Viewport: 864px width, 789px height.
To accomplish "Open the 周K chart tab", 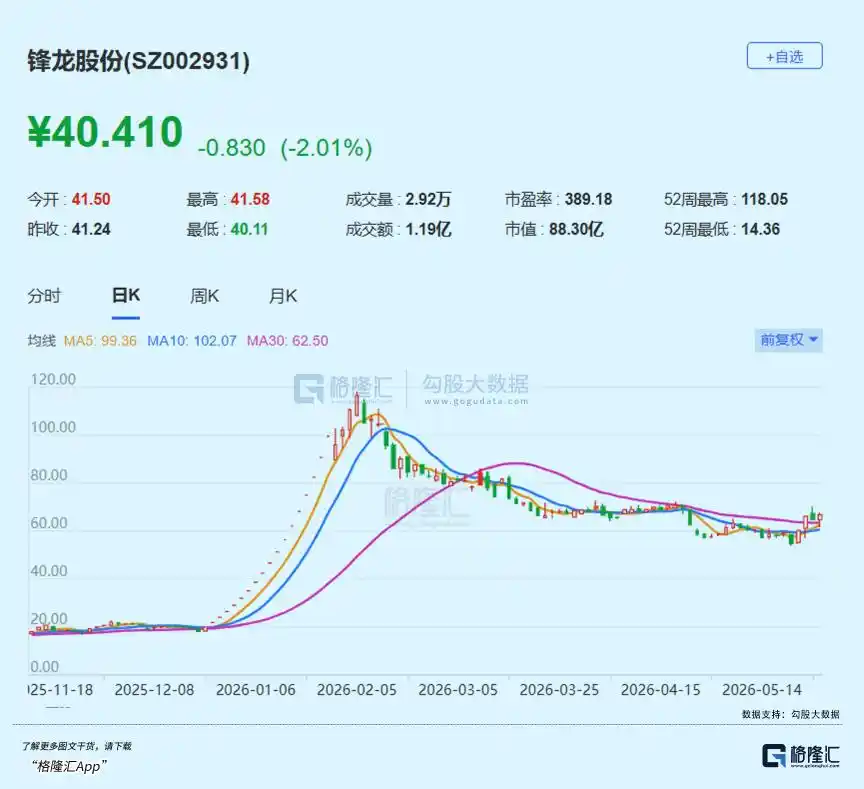I will (x=204, y=296).
